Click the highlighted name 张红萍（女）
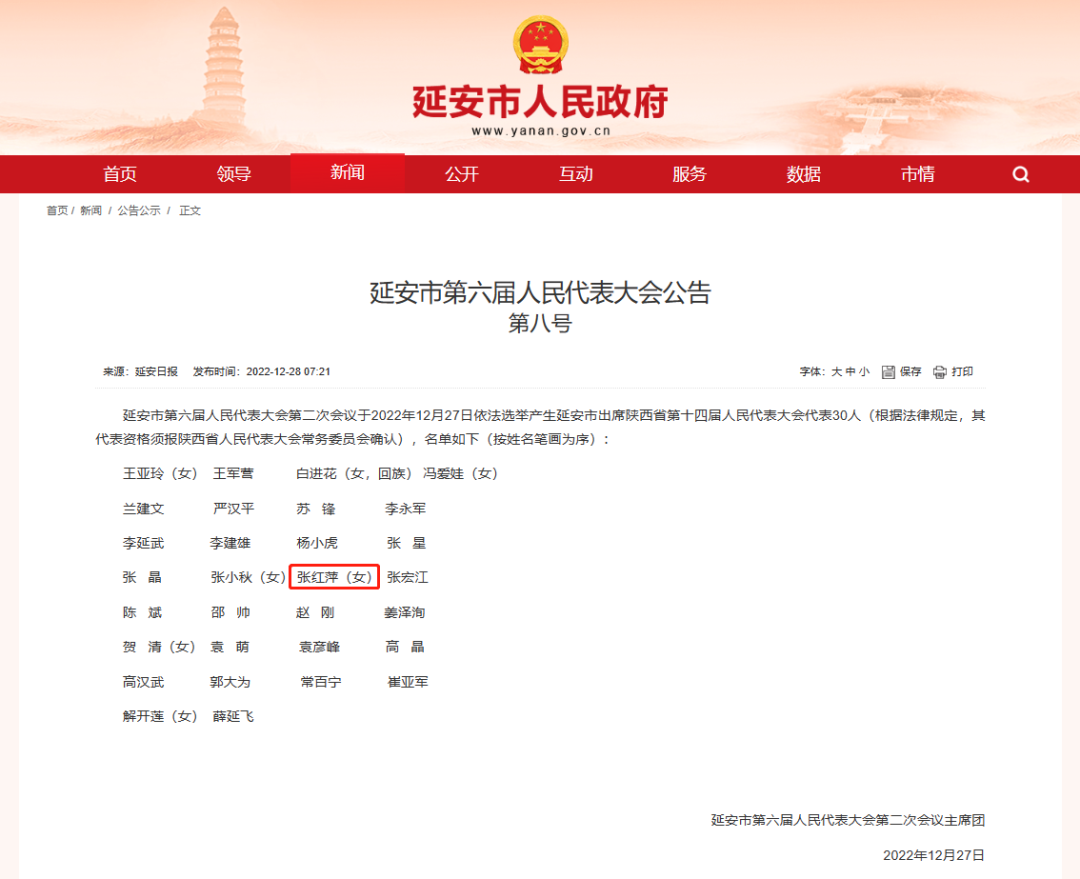 pyautogui.click(x=334, y=578)
